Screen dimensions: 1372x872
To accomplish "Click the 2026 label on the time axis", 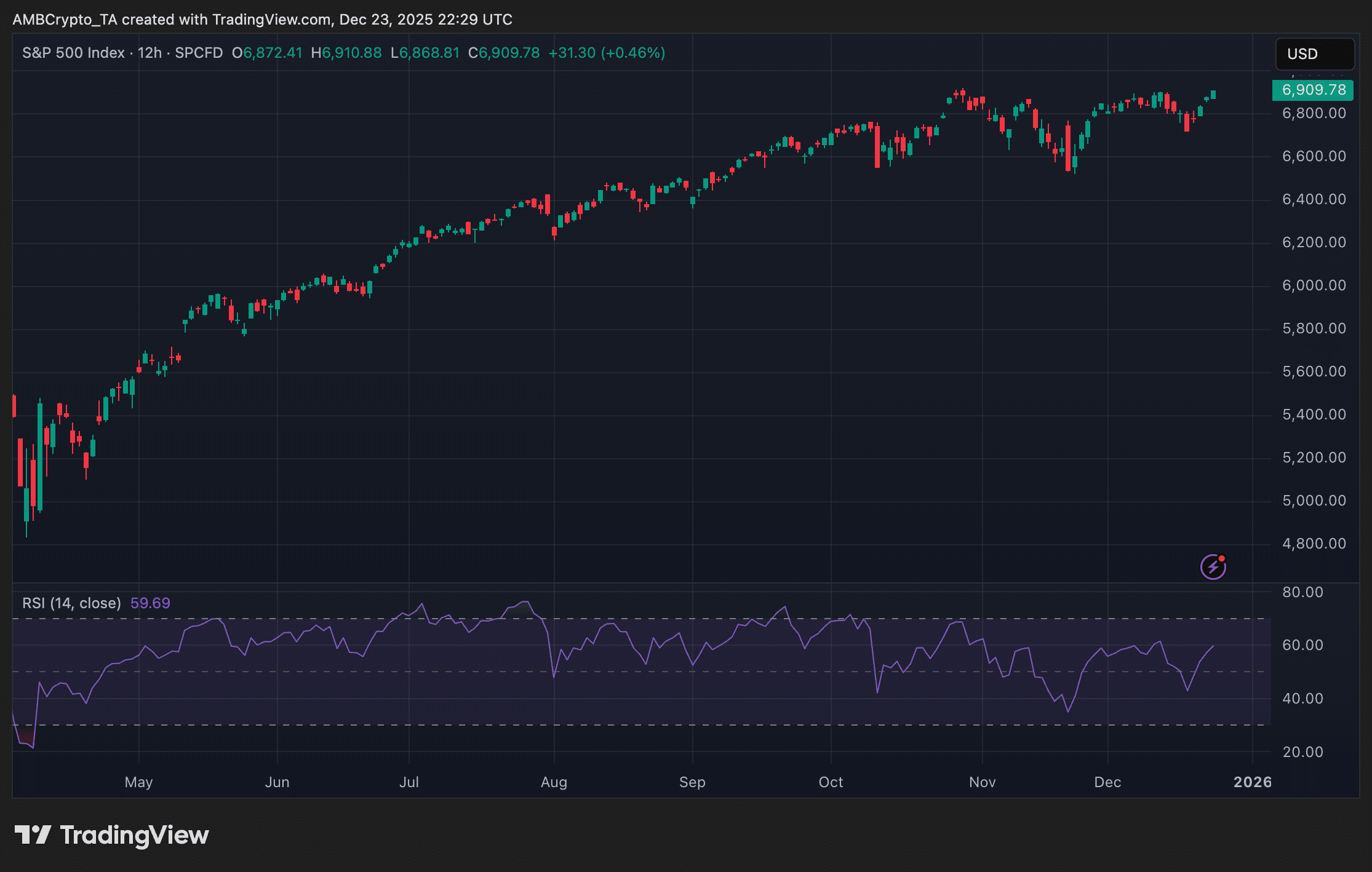I will point(1252,782).
